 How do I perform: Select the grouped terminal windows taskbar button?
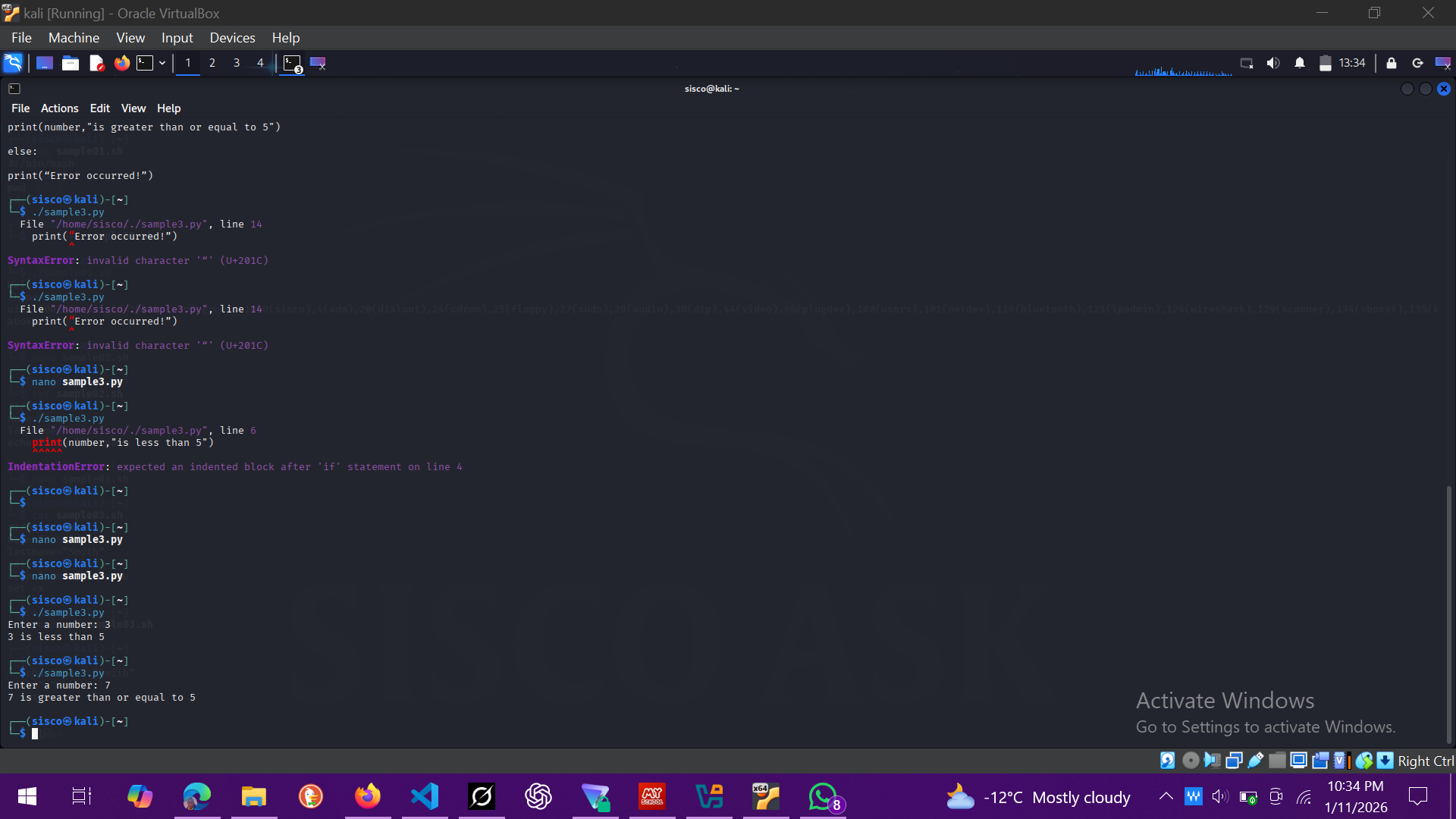(x=293, y=64)
